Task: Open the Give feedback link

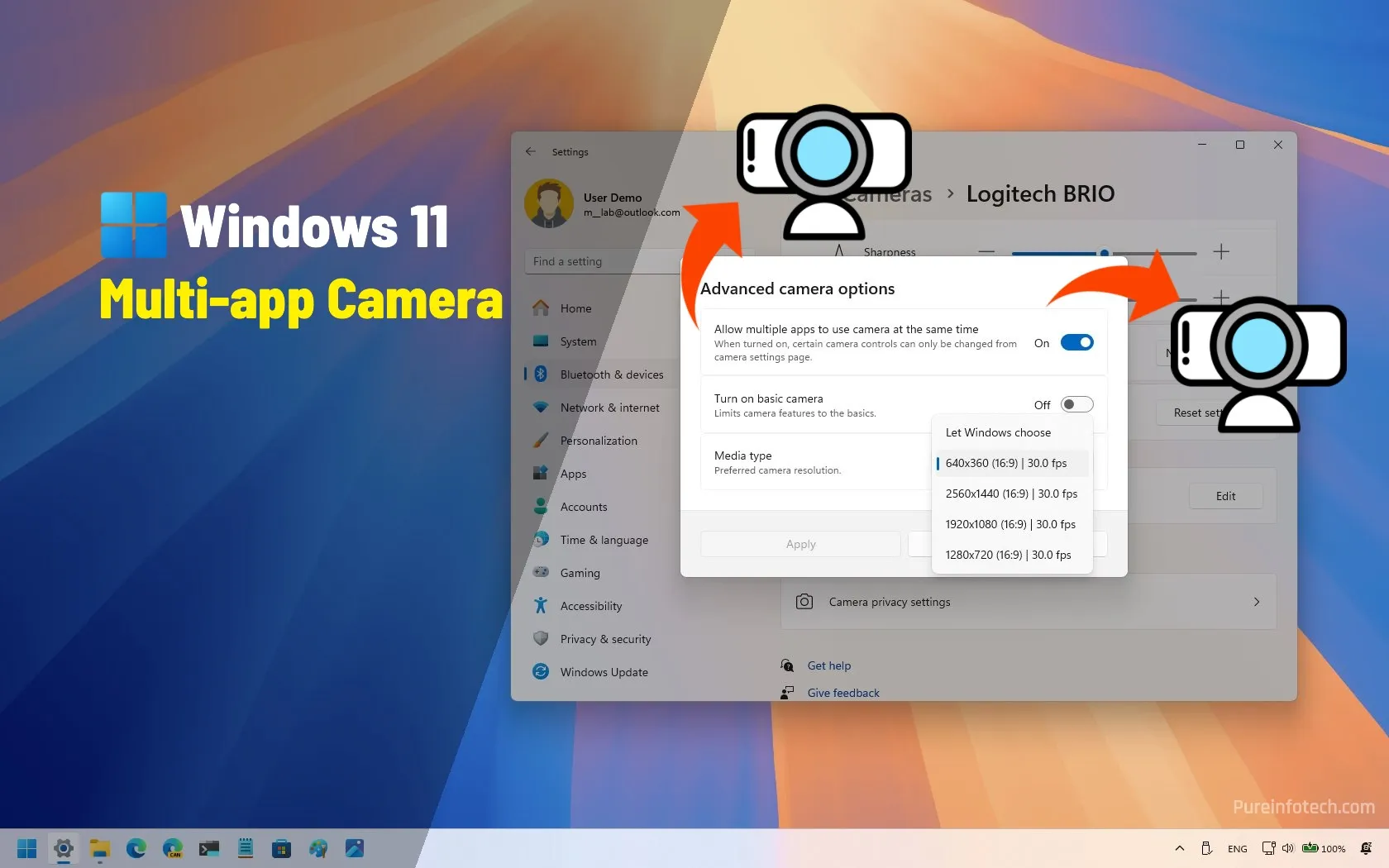Action: click(x=843, y=693)
